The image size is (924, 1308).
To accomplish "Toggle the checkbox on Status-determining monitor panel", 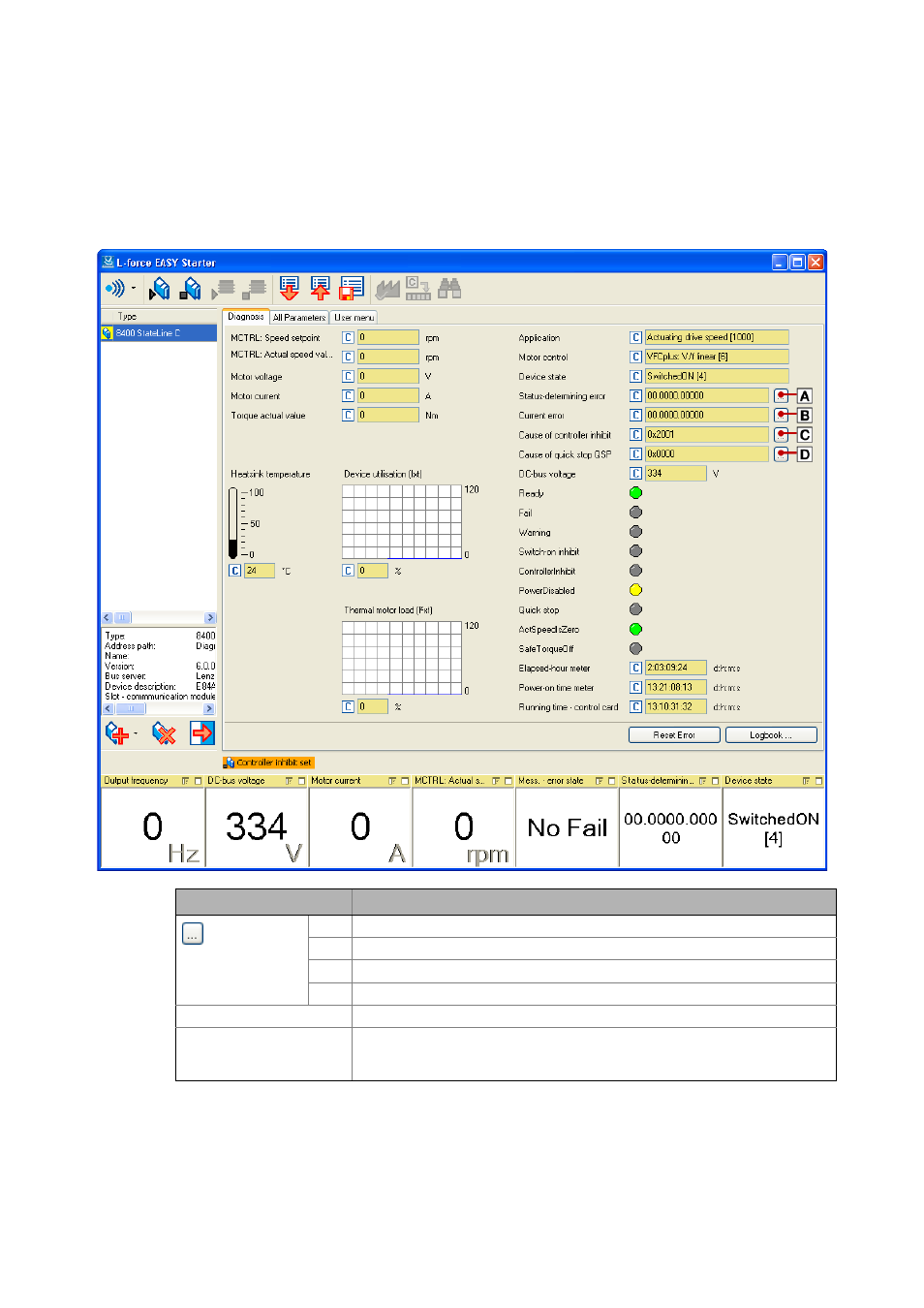I will 716,781.
